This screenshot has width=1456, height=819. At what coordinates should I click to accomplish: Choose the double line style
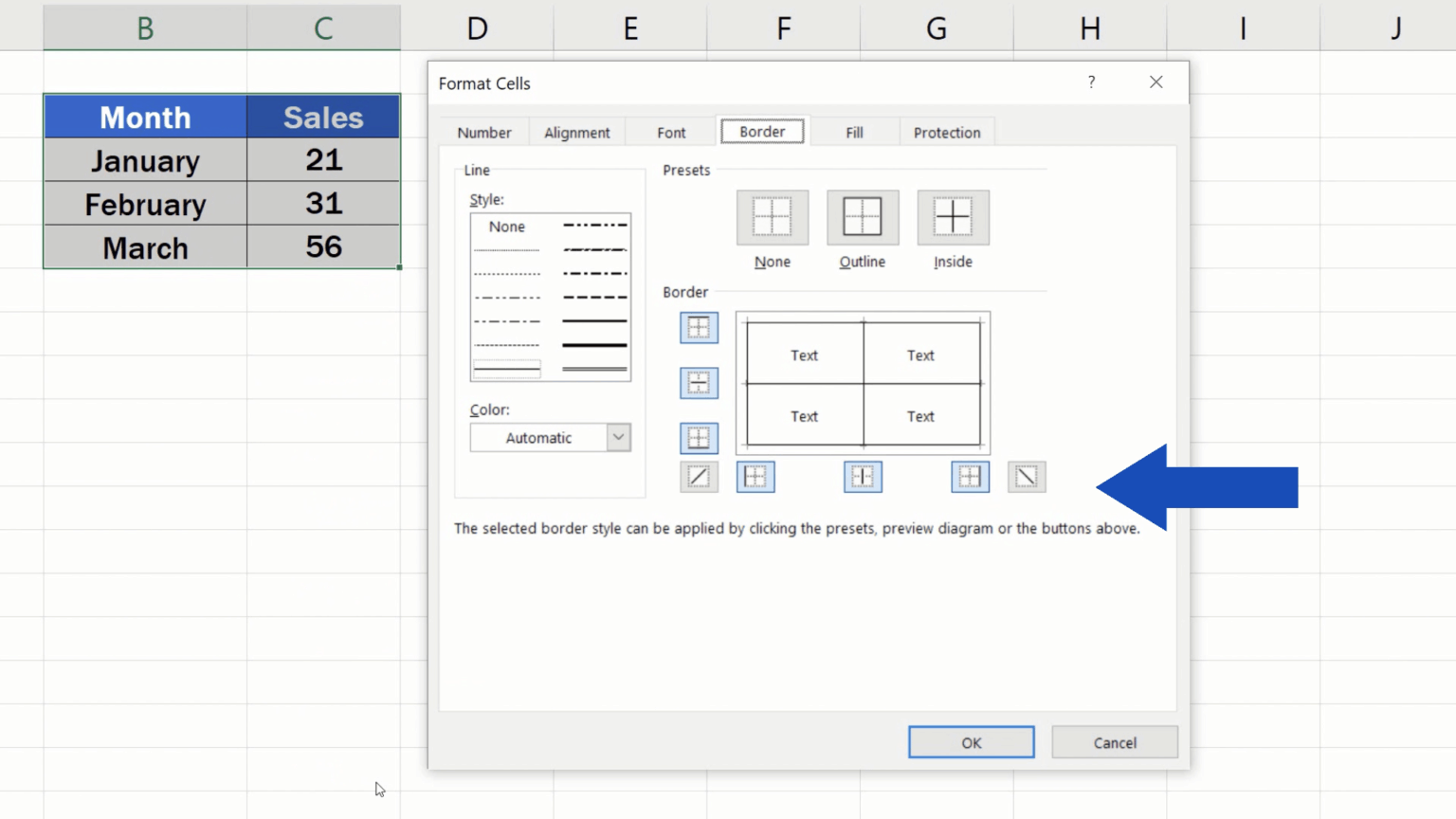click(x=594, y=368)
